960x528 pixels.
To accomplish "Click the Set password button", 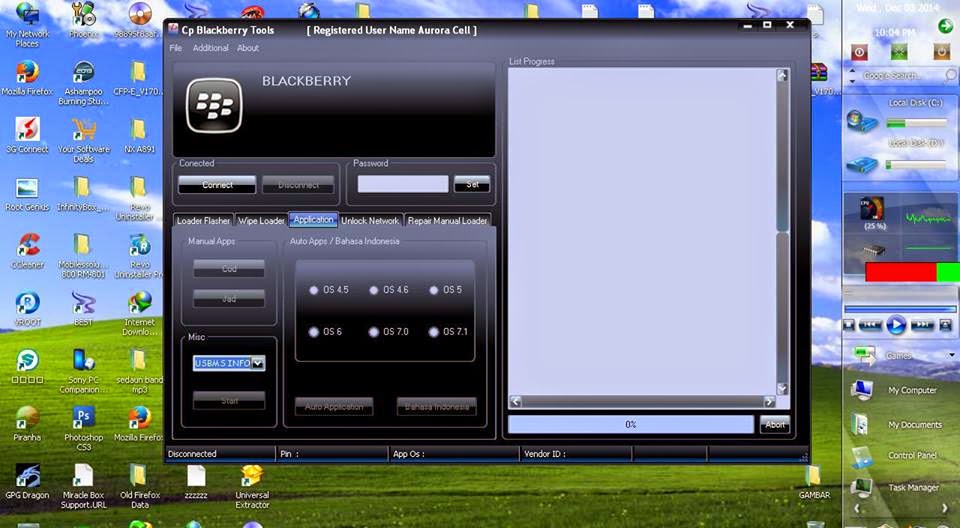I will click(x=472, y=184).
